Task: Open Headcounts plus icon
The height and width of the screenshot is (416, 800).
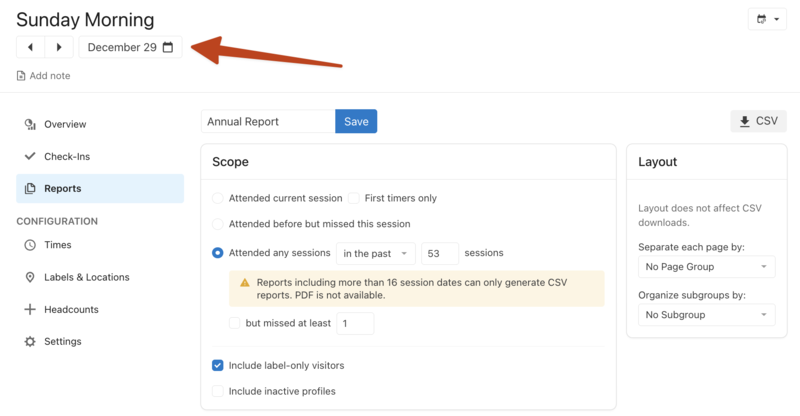Action: pos(30,309)
